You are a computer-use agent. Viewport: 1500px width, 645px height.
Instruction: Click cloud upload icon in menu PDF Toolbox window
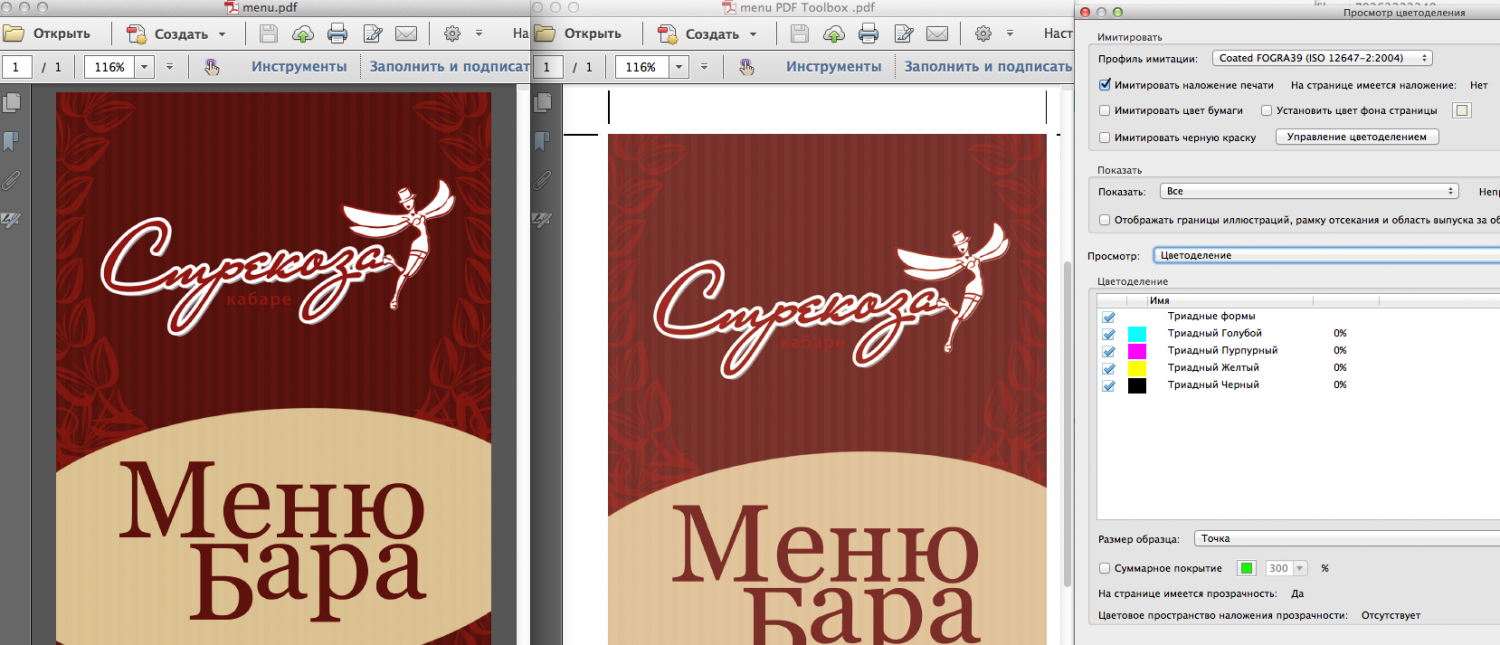pyautogui.click(x=833, y=33)
